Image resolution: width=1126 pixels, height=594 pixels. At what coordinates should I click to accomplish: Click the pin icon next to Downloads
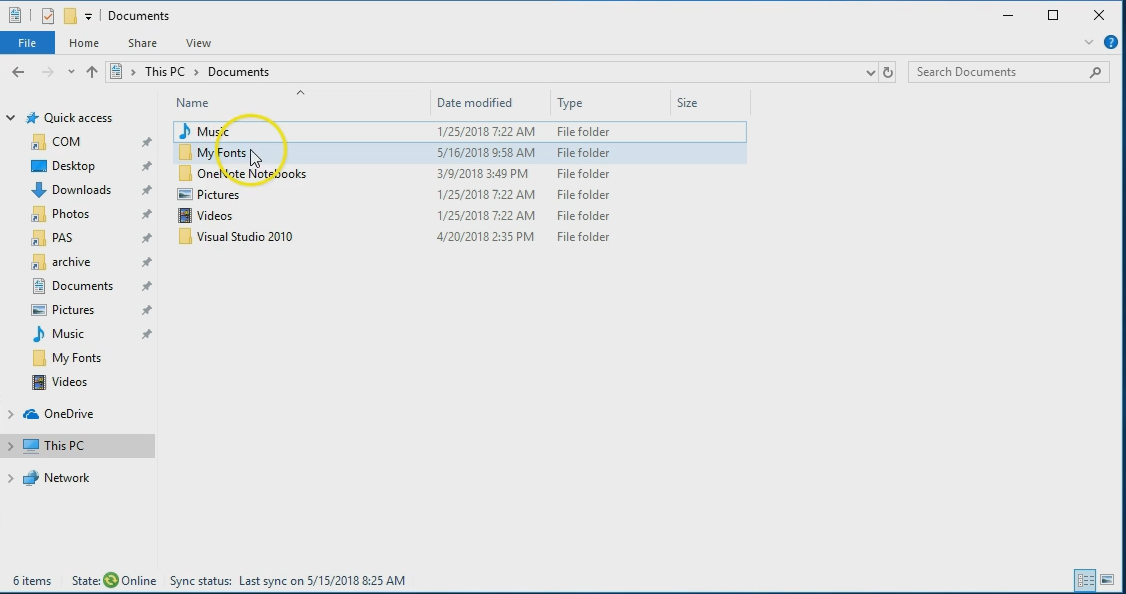pos(146,190)
